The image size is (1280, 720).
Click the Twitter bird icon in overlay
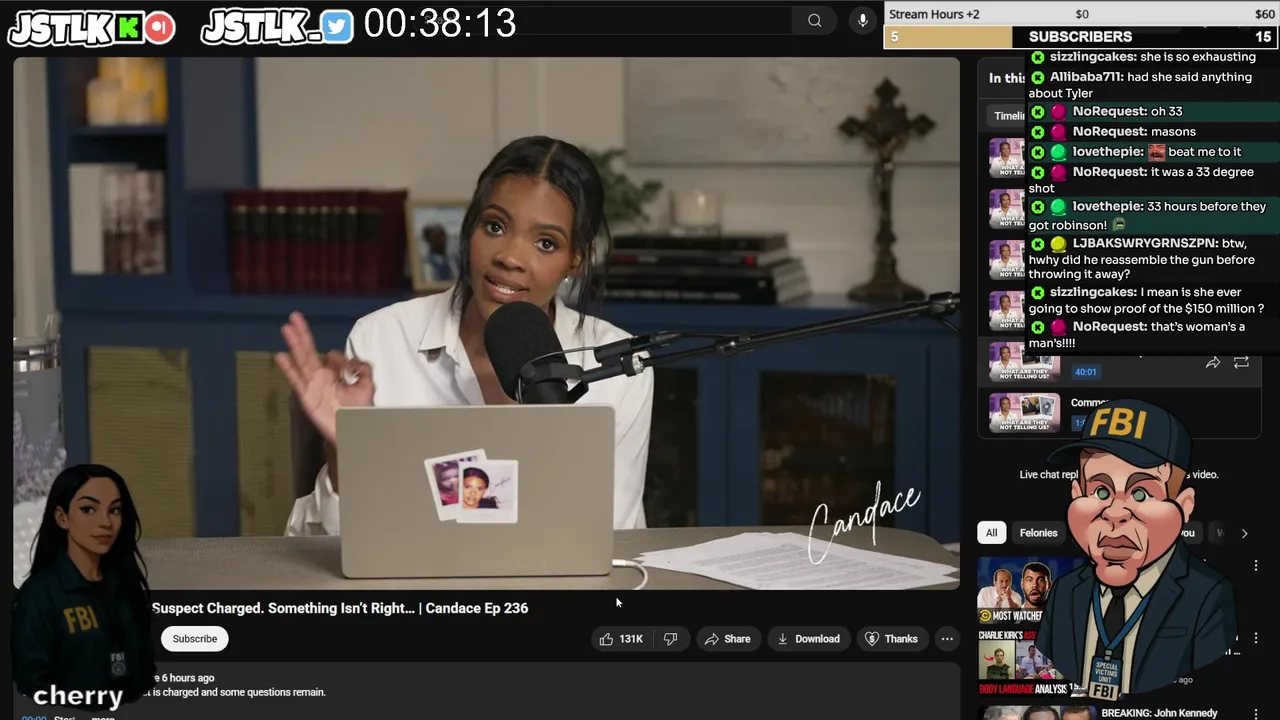(x=338, y=27)
